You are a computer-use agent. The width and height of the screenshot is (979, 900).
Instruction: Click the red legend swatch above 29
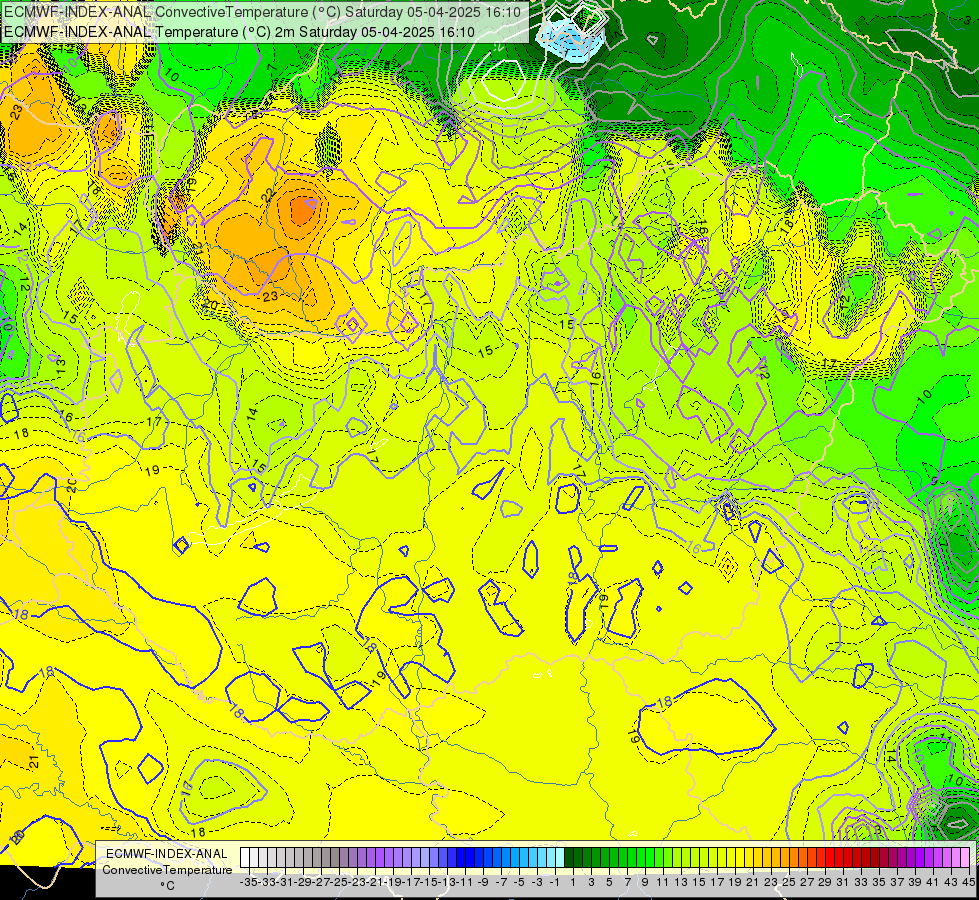(x=820, y=857)
